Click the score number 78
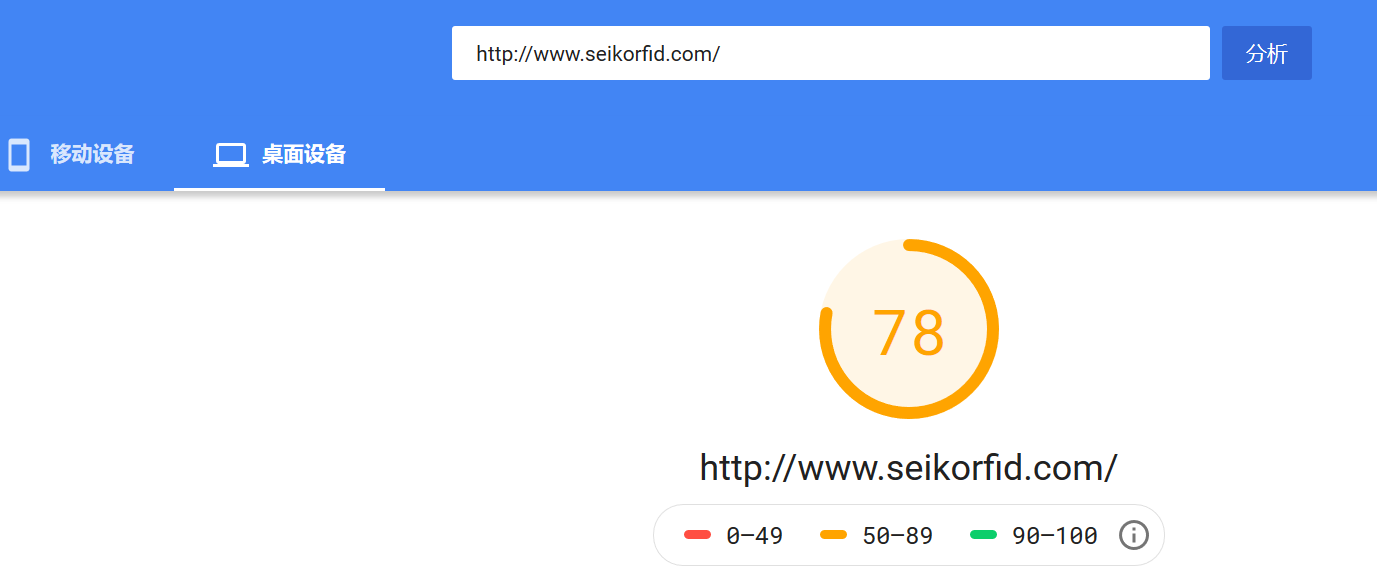This screenshot has width=1377, height=571. coord(908,333)
